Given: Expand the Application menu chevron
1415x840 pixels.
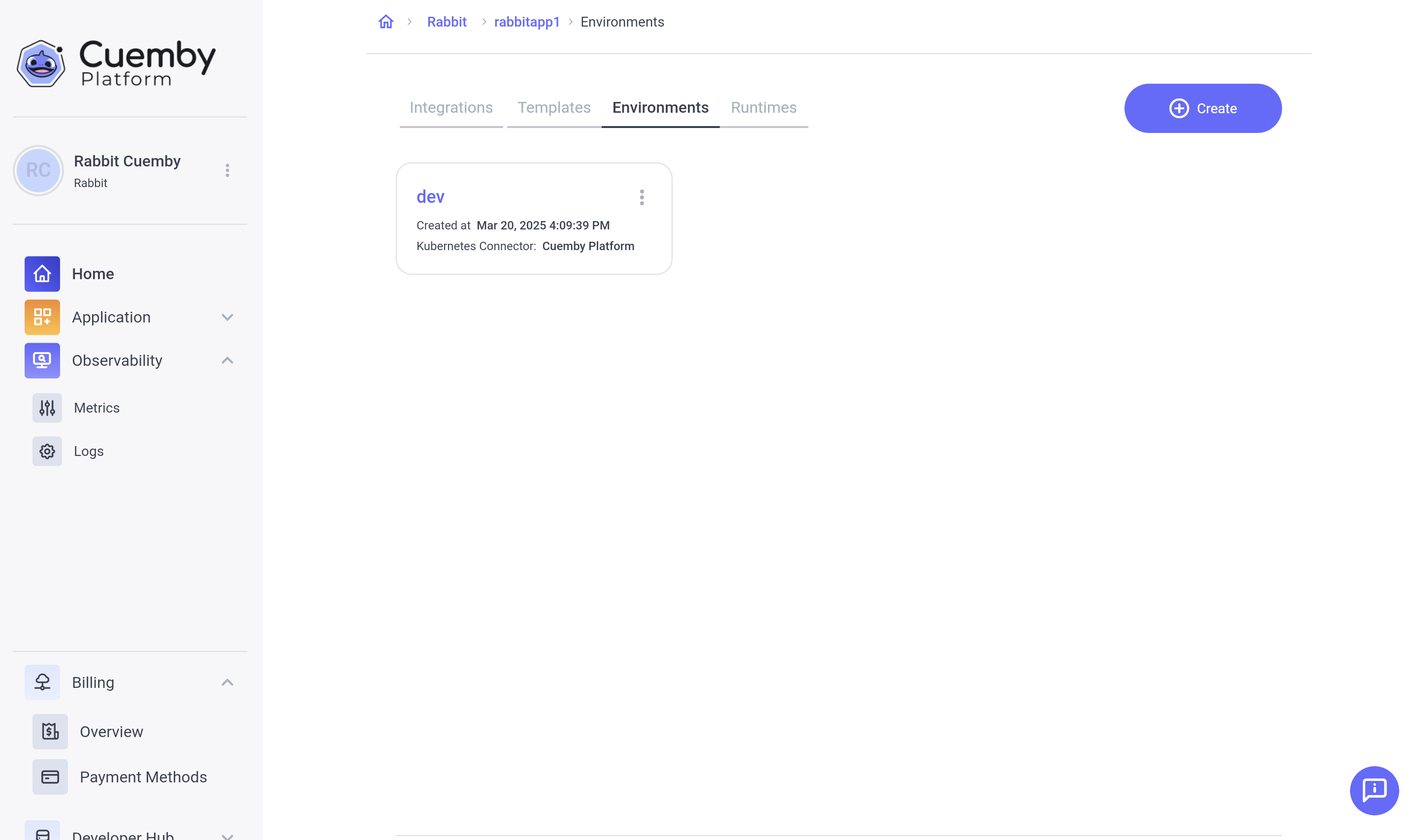Looking at the screenshot, I should click(227, 317).
